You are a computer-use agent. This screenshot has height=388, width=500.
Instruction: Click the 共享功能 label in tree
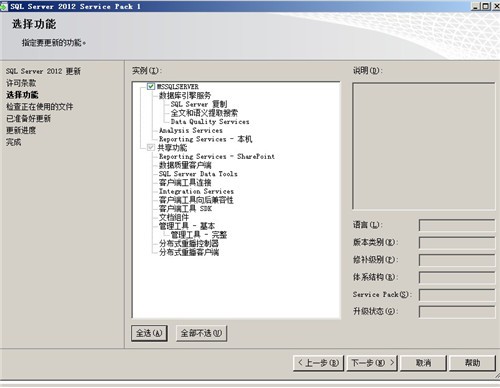172,148
